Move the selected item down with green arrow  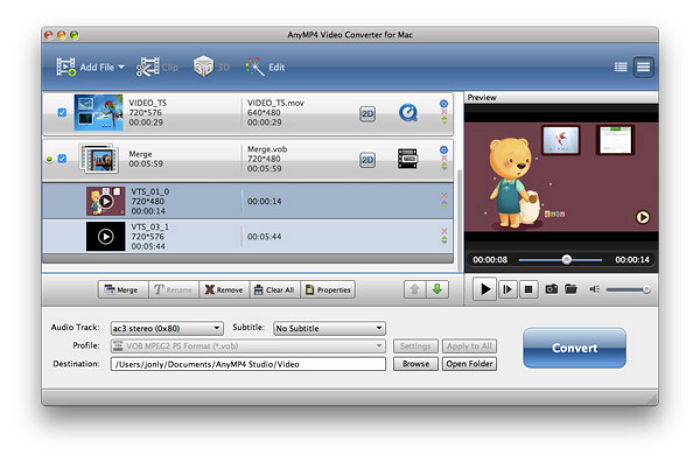coord(437,289)
